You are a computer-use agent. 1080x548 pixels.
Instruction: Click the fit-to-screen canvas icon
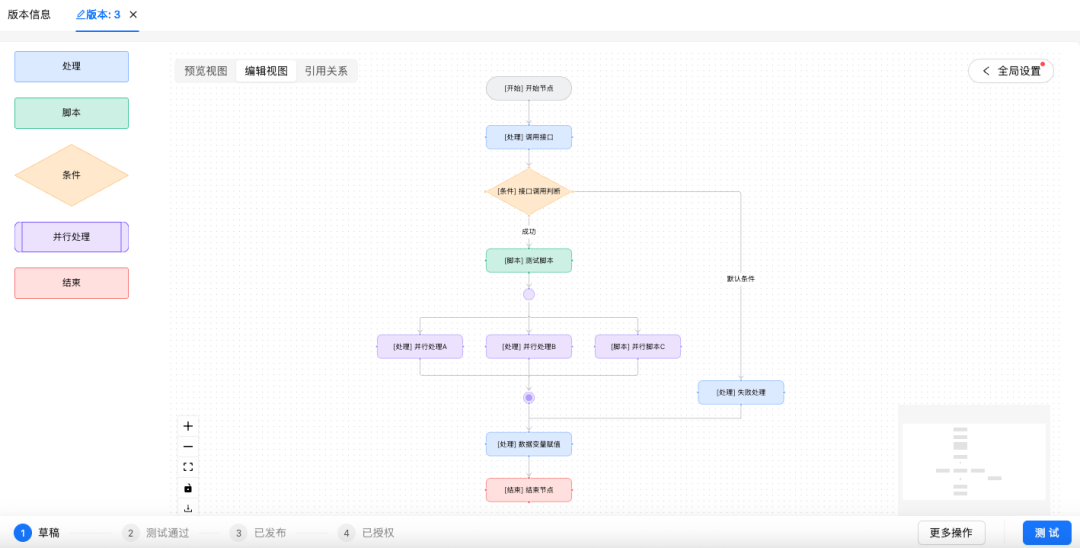coord(188,467)
